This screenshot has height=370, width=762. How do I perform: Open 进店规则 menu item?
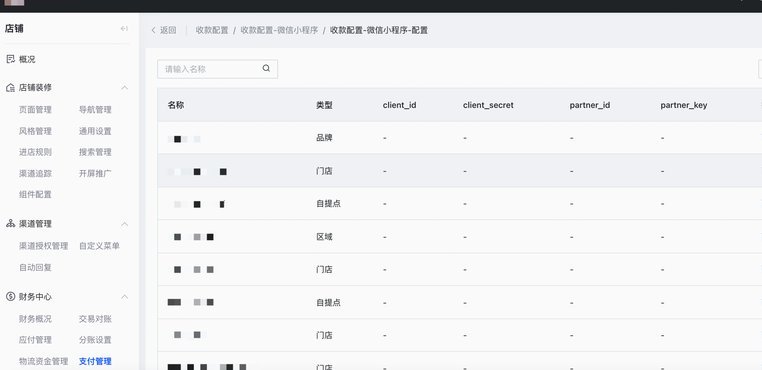[x=35, y=152]
